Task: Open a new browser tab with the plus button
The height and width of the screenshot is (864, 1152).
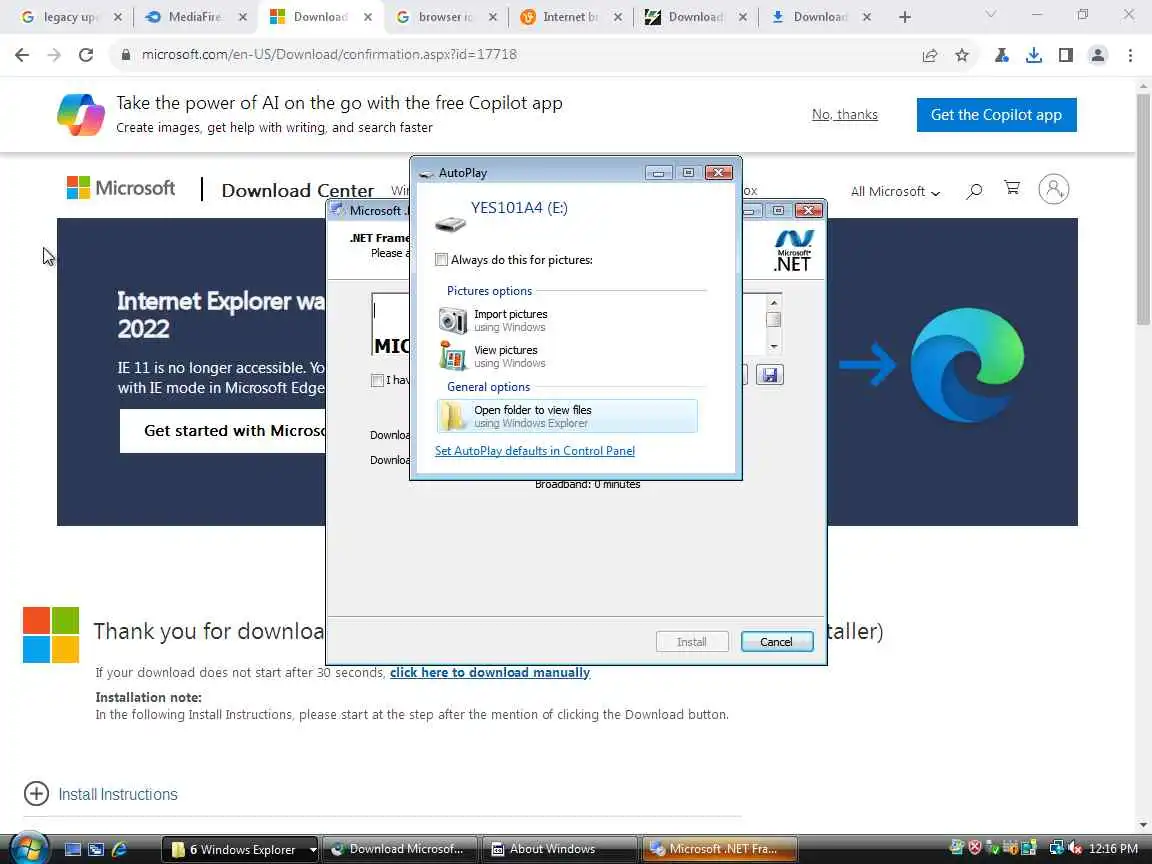Action: (x=905, y=17)
